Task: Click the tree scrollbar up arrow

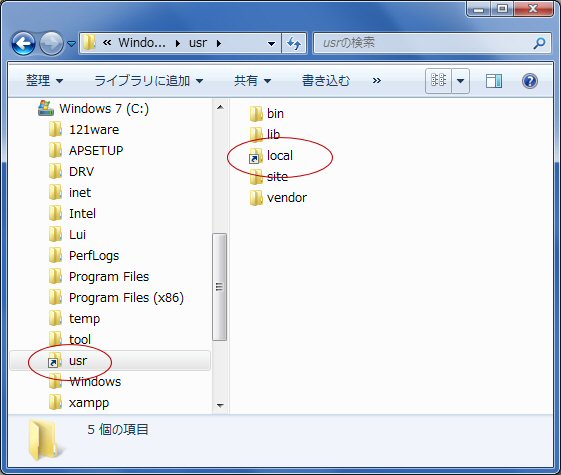Action: (220, 107)
